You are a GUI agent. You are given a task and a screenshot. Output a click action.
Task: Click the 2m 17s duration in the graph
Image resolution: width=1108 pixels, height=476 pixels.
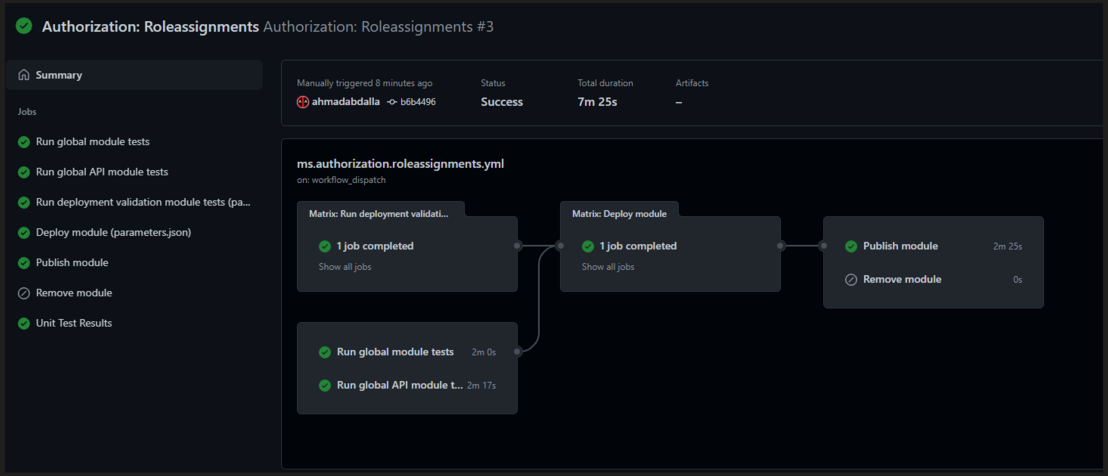point(482,386)
